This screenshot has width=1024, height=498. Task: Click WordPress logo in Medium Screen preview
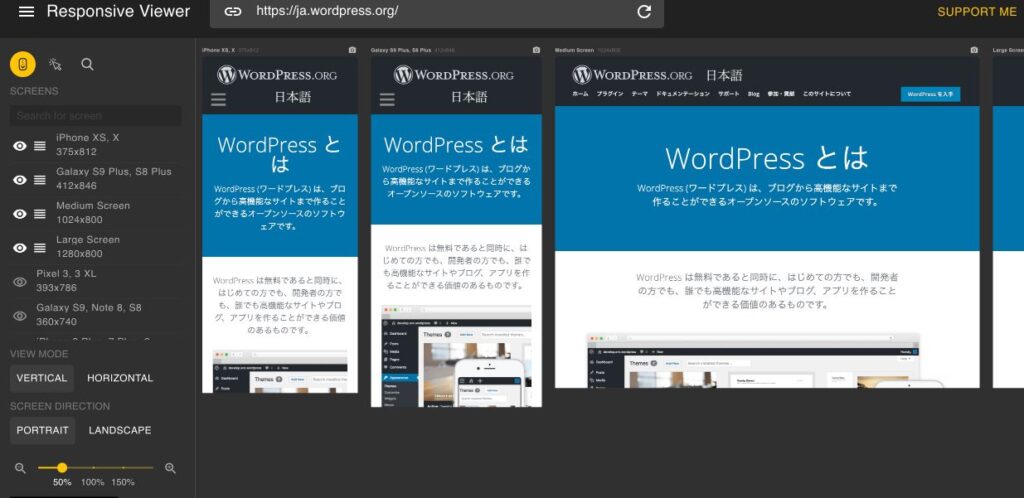(632, 75)
